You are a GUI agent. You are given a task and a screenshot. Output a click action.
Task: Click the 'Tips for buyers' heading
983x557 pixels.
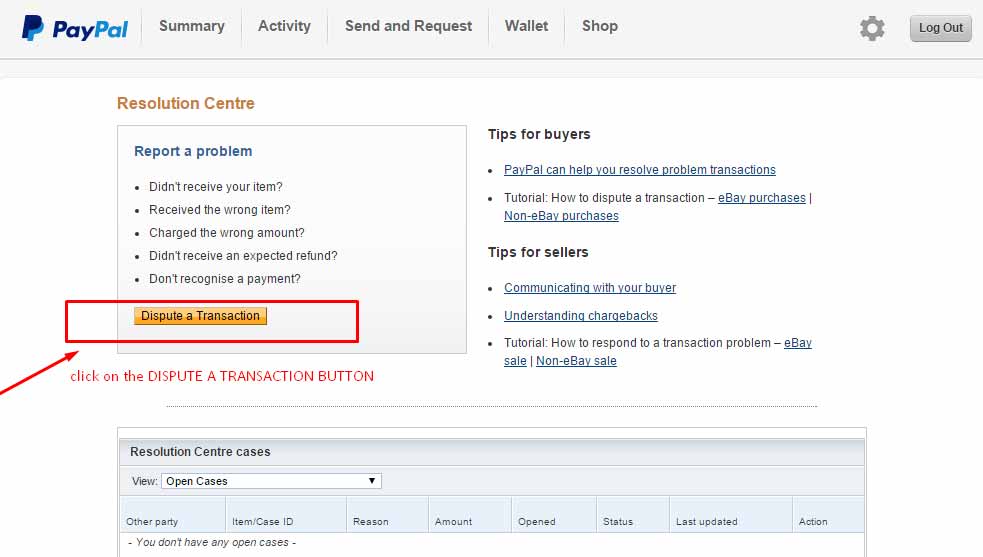(539, 134)
